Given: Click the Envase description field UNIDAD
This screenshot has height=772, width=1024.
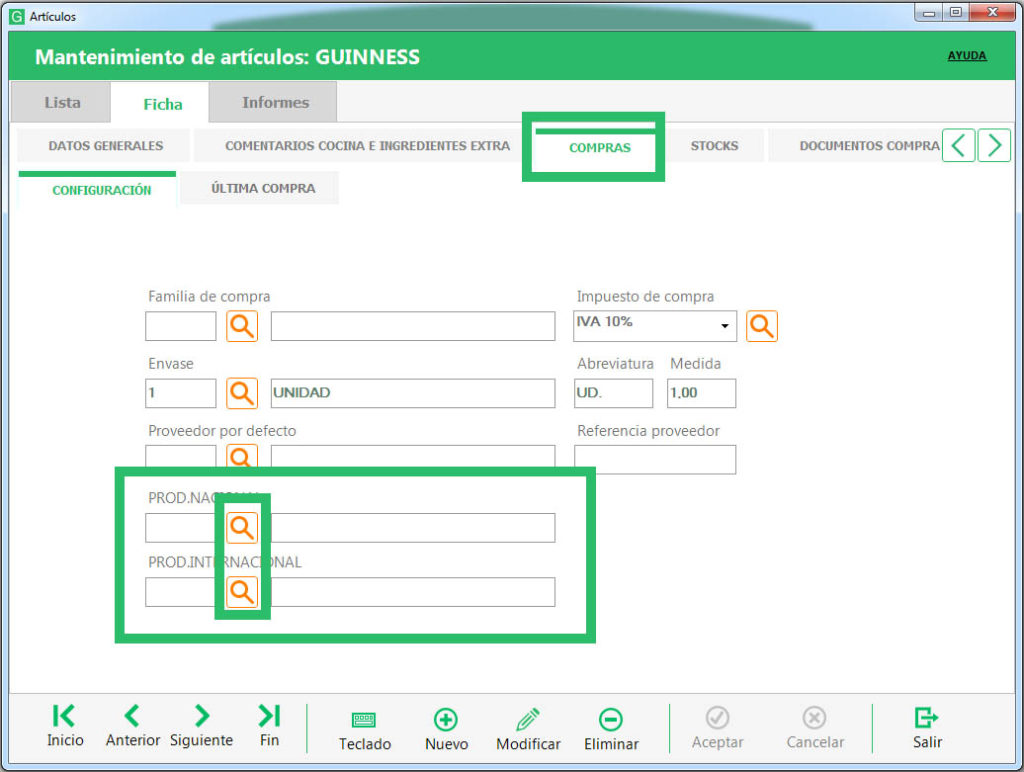Looking at the screenshot, I should click(x=413, y=393).
